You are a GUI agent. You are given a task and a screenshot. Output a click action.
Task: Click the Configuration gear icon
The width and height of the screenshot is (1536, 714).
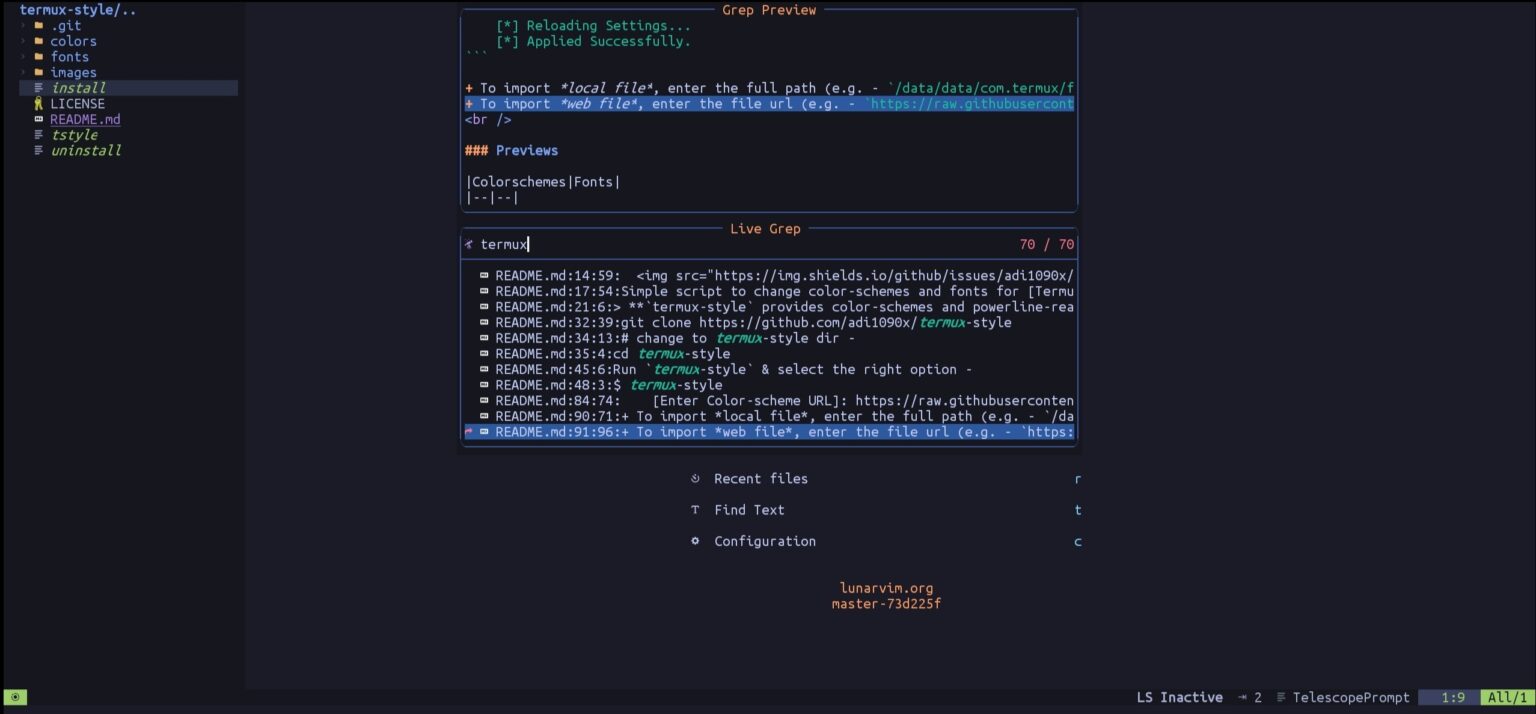pos(695,541)
